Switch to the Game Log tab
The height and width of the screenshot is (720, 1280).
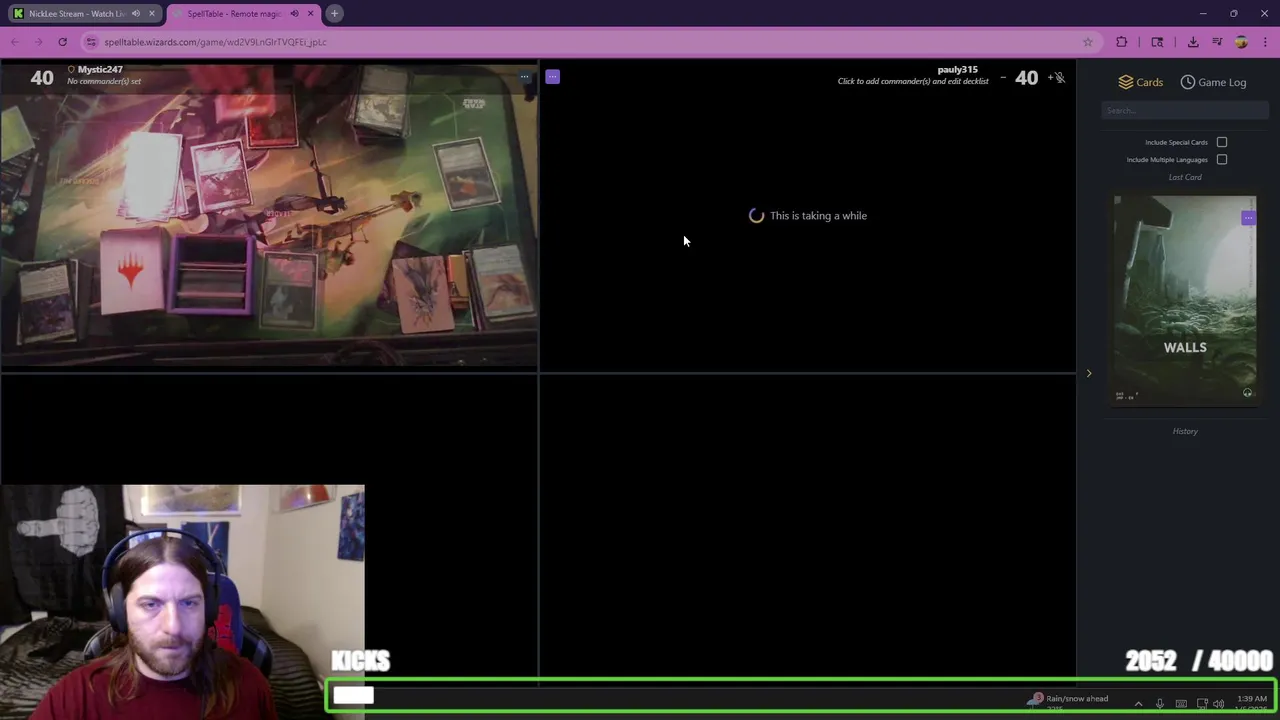point(1213,82)
